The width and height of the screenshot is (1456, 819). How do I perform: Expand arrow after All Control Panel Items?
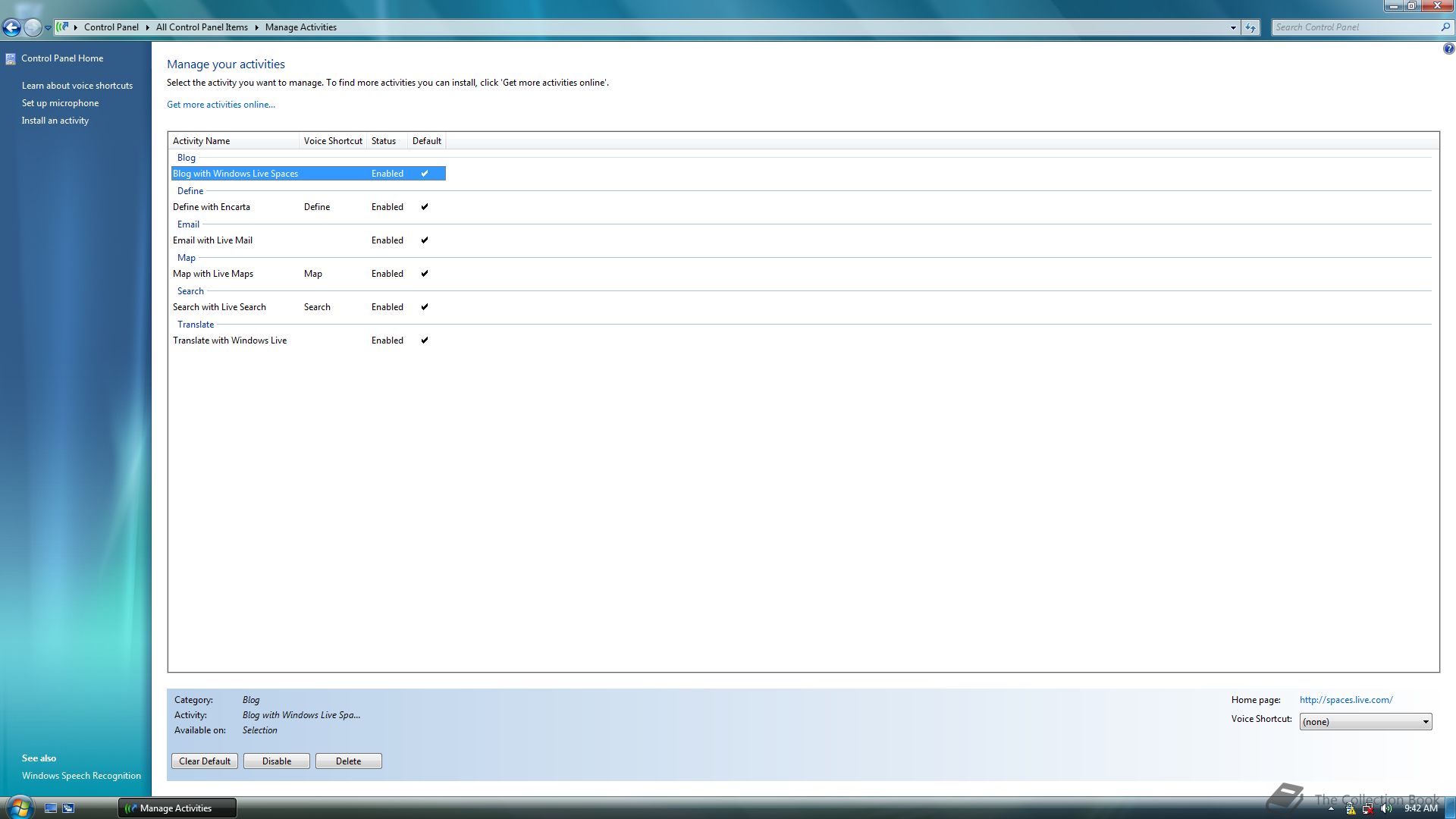coord(256,27)
